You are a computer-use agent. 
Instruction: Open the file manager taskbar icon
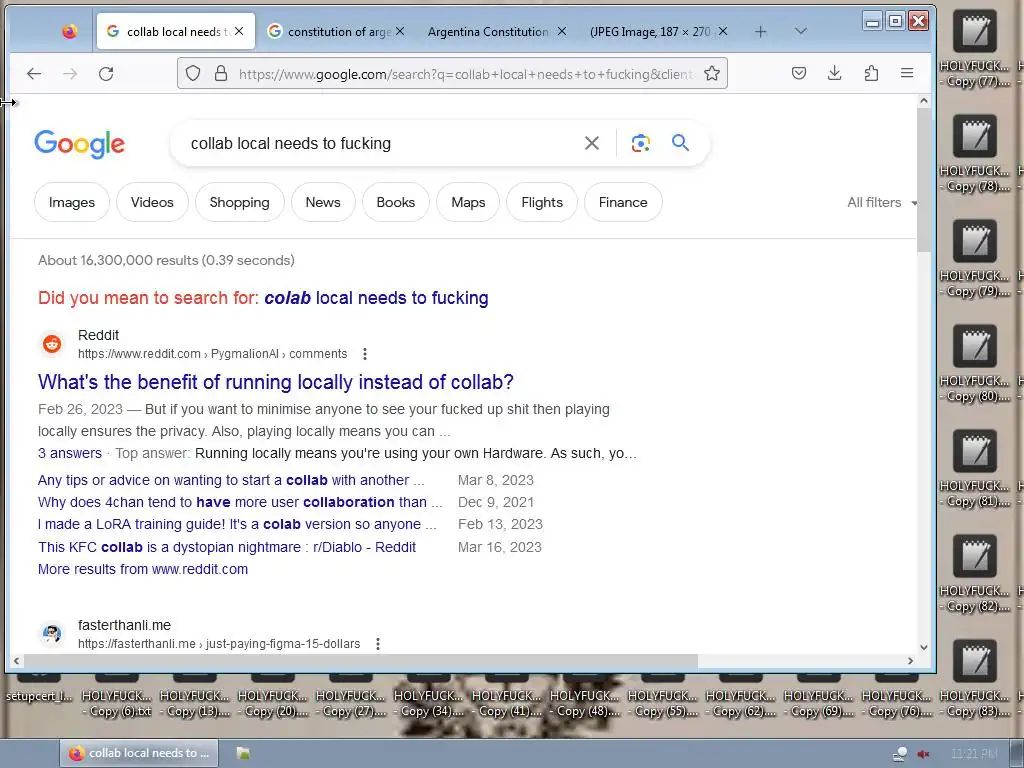coord(243,753)
